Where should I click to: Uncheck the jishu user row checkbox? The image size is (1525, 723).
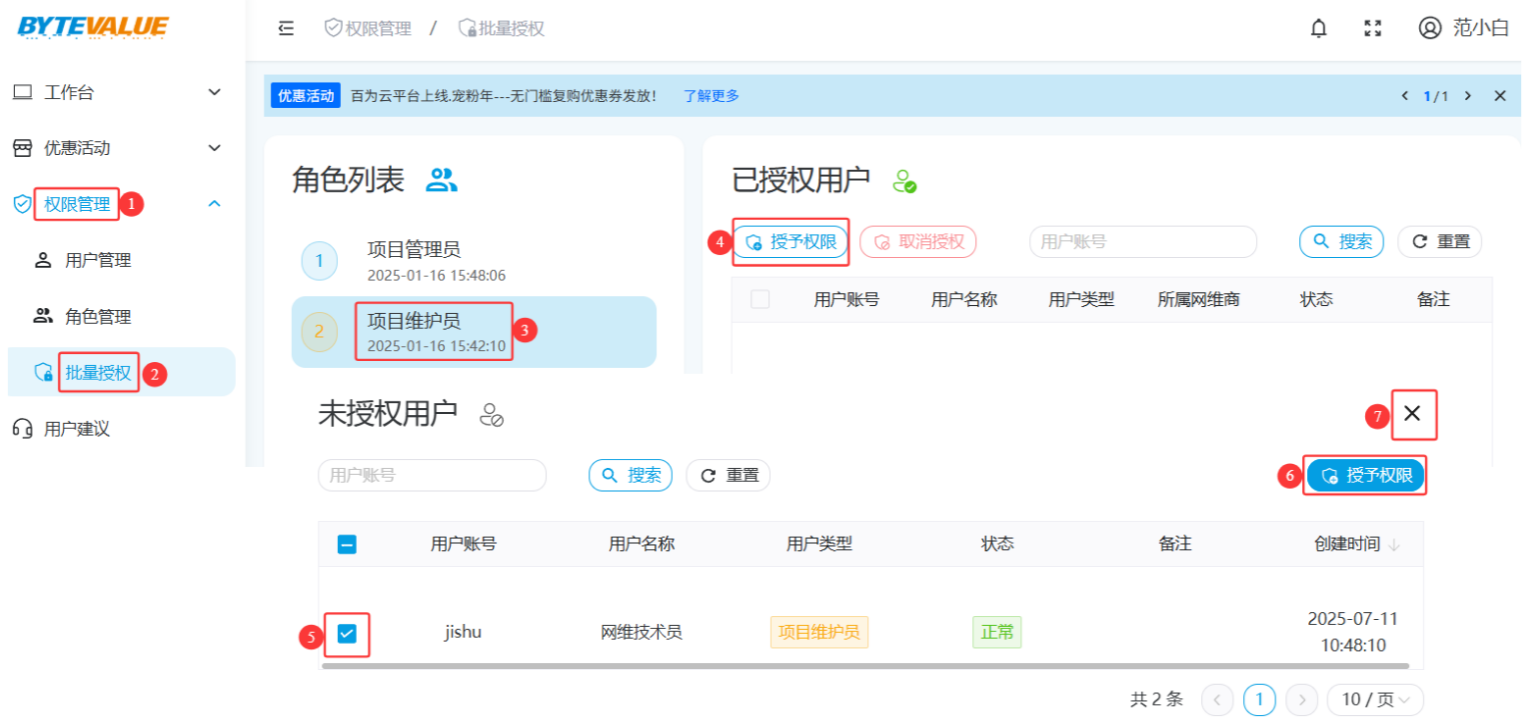coord(347,633)
